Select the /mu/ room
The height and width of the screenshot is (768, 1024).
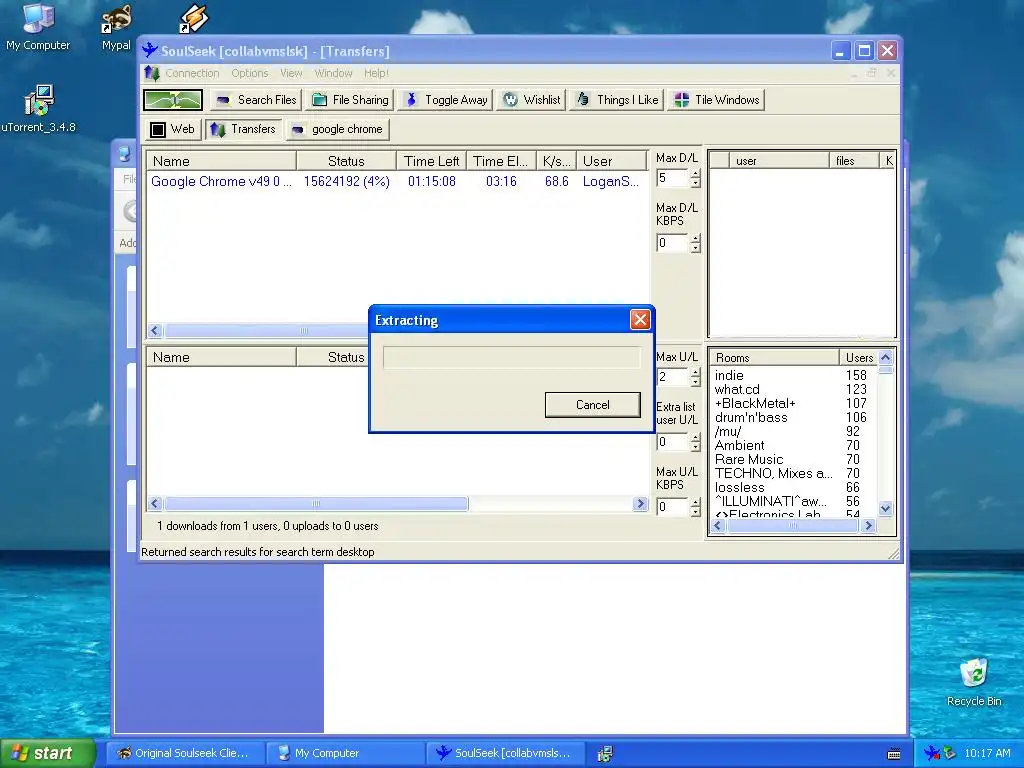pos(791,432)
